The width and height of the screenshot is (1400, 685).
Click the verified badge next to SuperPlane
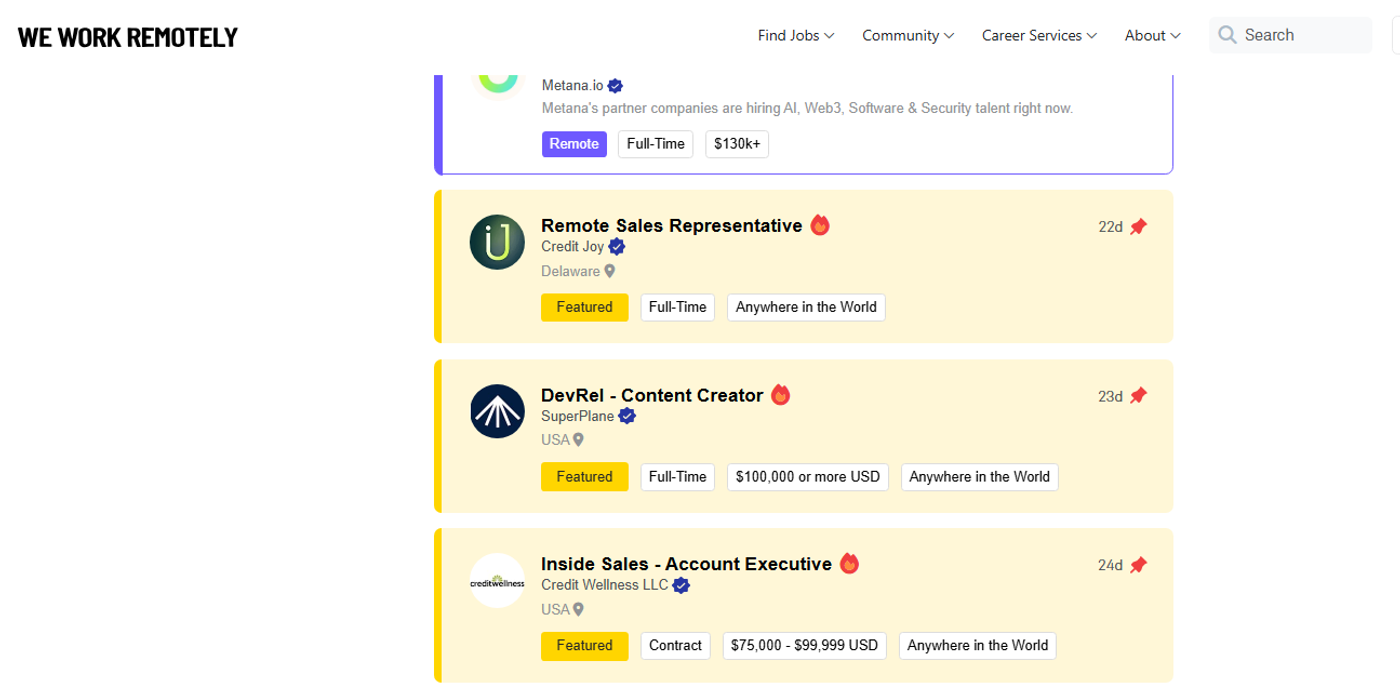click(627, 416)
